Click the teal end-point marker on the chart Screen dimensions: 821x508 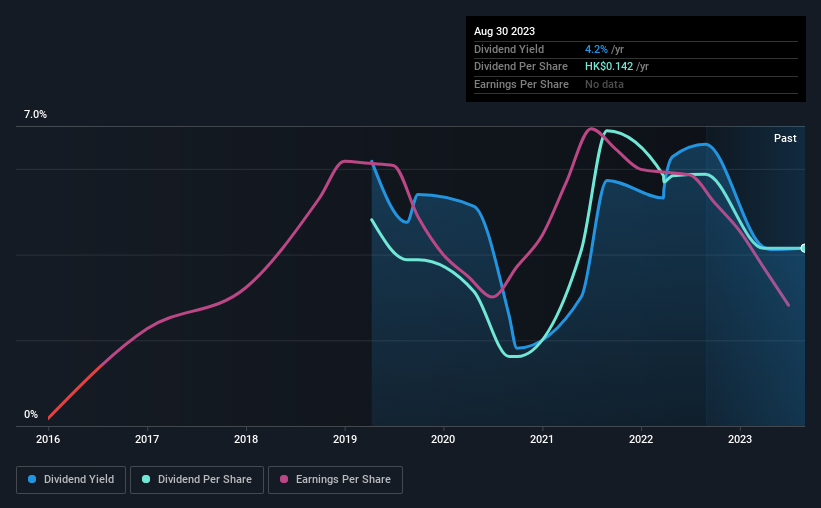(x=804, y=248)
